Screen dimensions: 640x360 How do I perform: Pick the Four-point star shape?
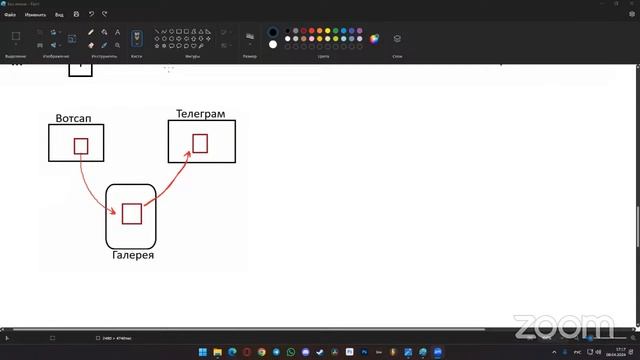tap(208, 39)
